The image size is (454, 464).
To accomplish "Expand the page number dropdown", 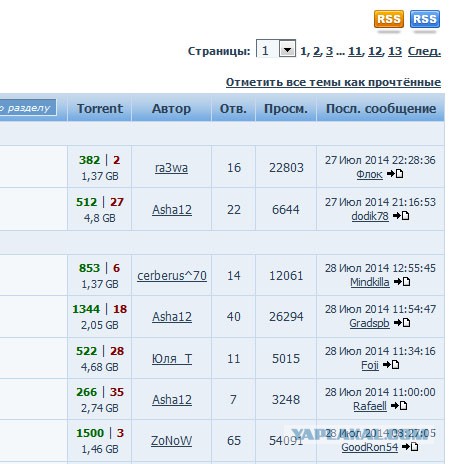I will (x=287, y=49).
